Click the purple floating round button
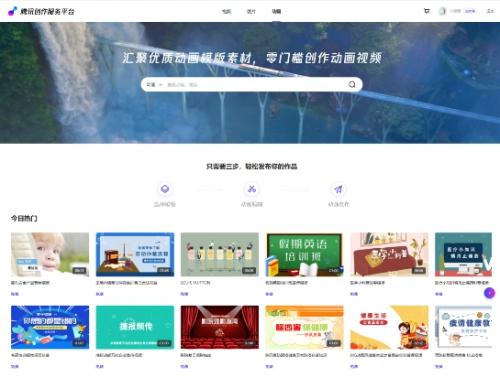 click(489, 293)
